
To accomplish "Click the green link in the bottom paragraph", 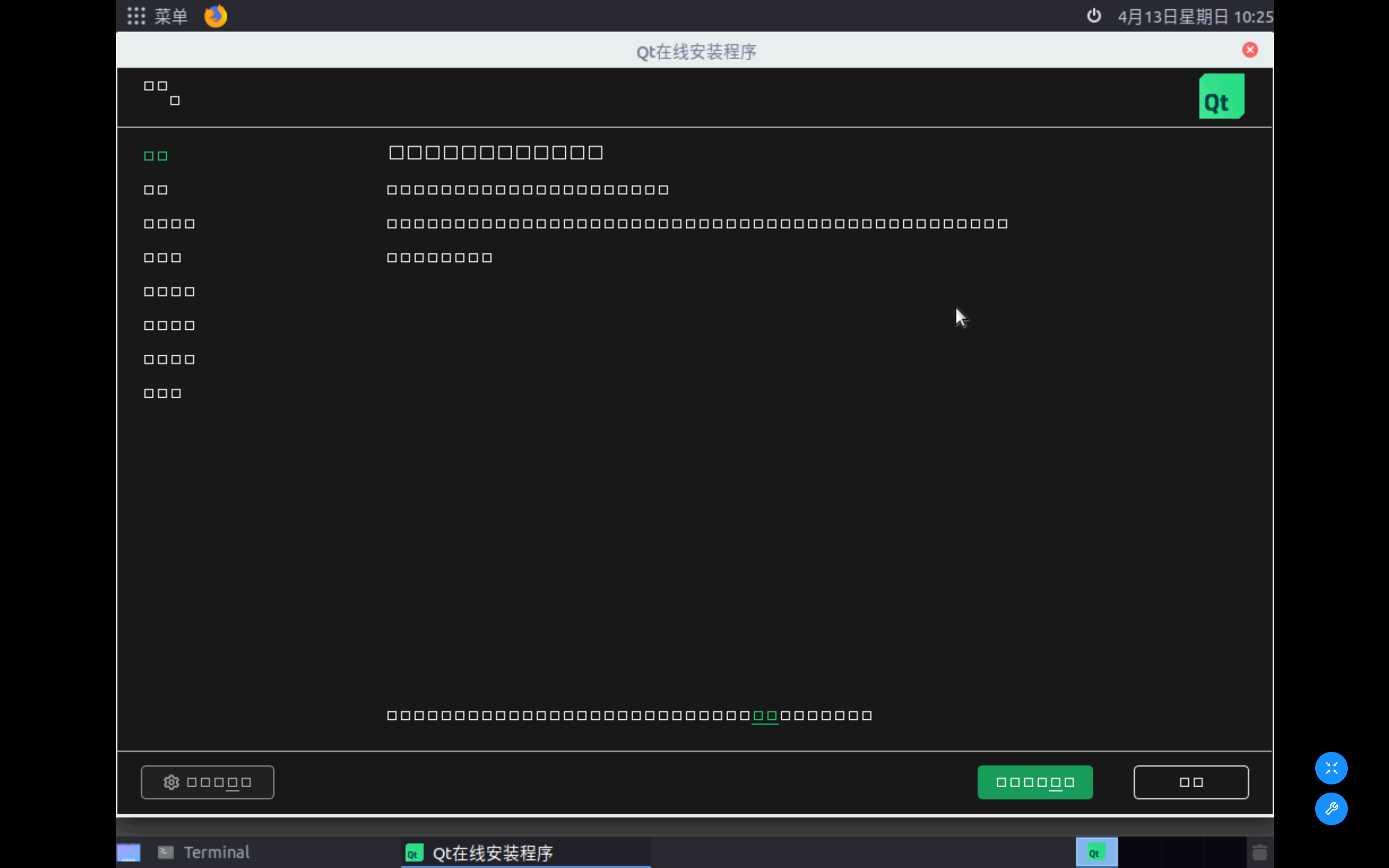I will [x=765, y=714].
